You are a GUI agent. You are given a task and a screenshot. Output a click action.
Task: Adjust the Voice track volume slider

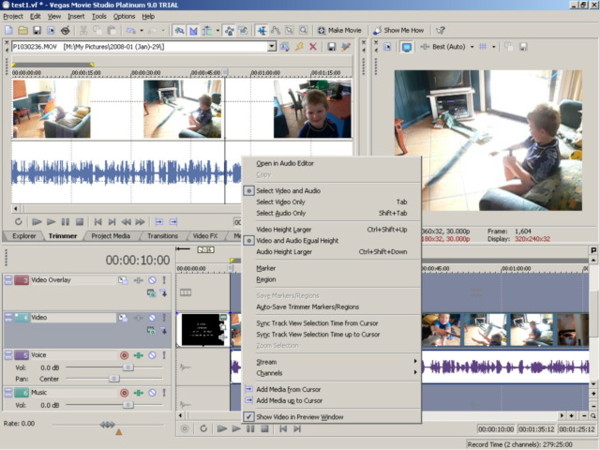pos(127,367)
